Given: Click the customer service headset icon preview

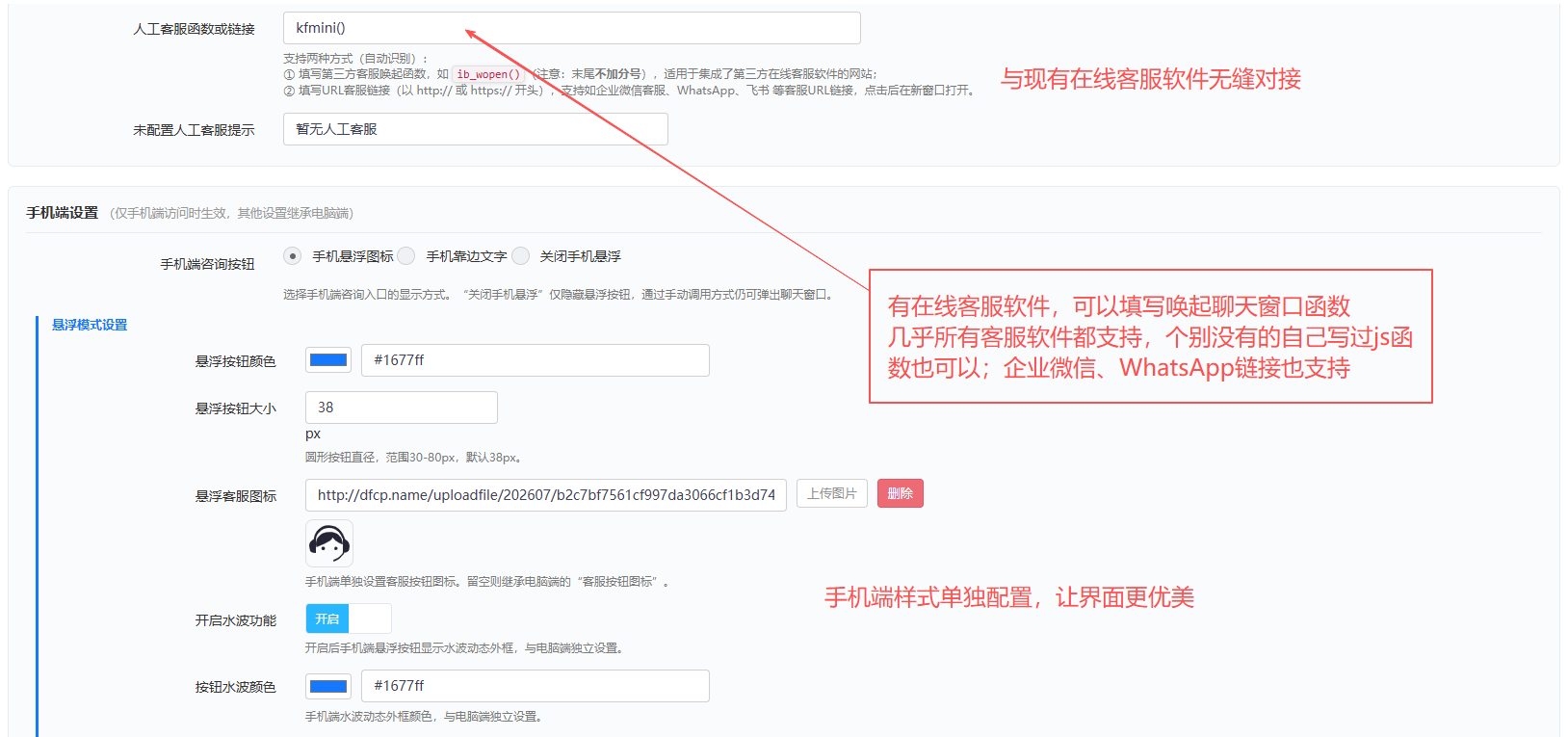Looking at the screenshot, I should [x=329, y=543].
